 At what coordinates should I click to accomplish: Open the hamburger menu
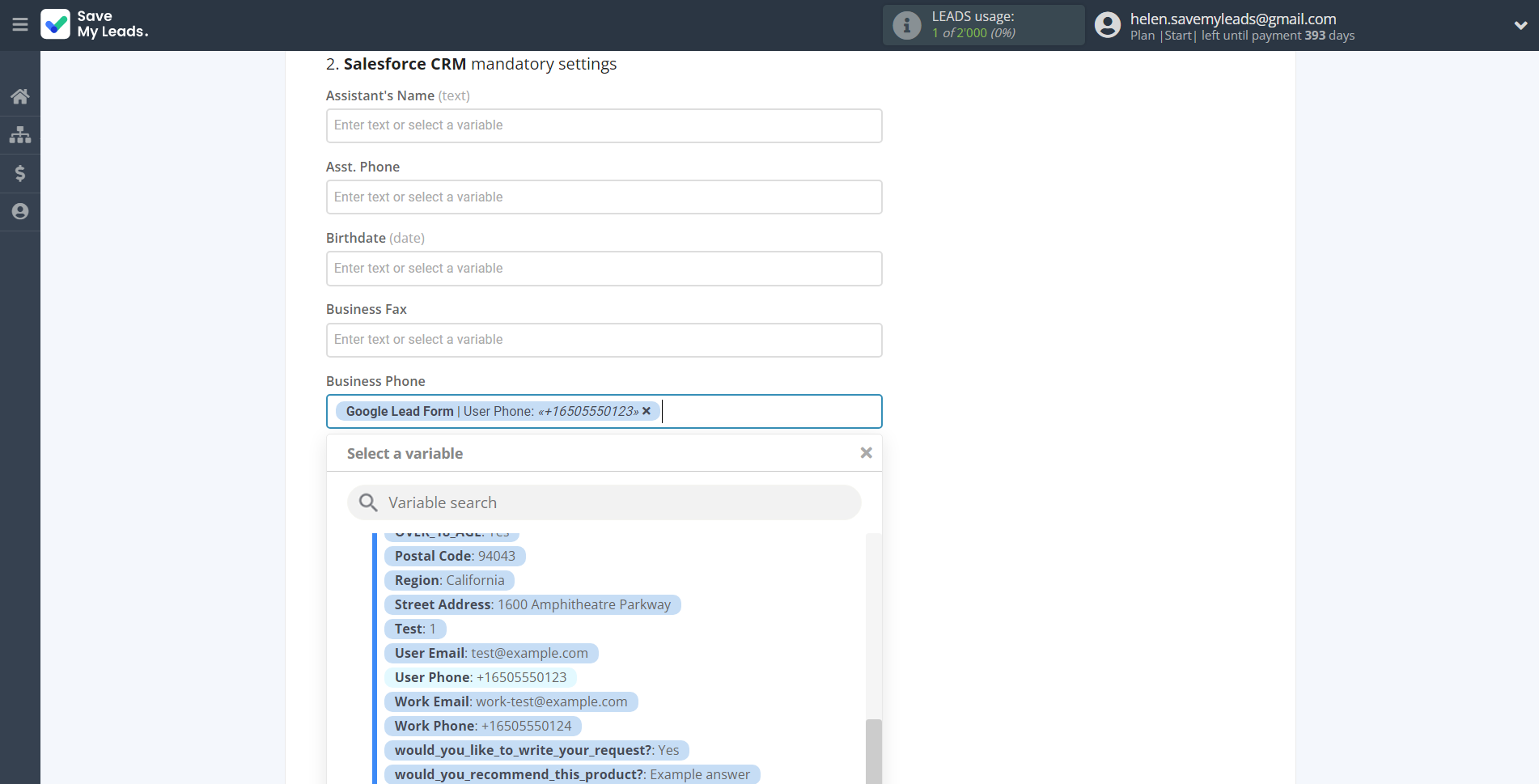[20, 24]
